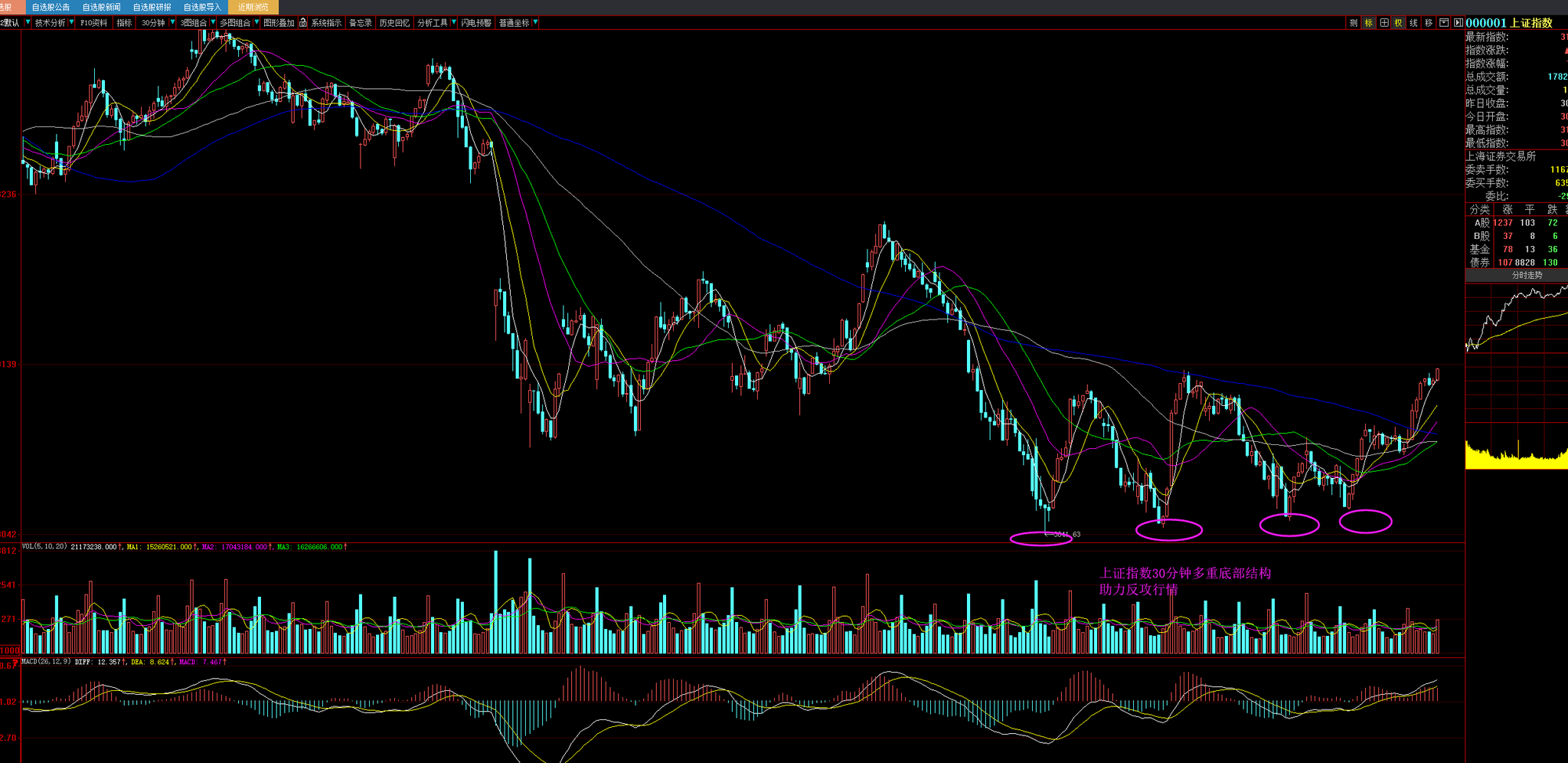Toggle the 标 marker icon
Screen dimensions: 1568x763
(1369, 23)
